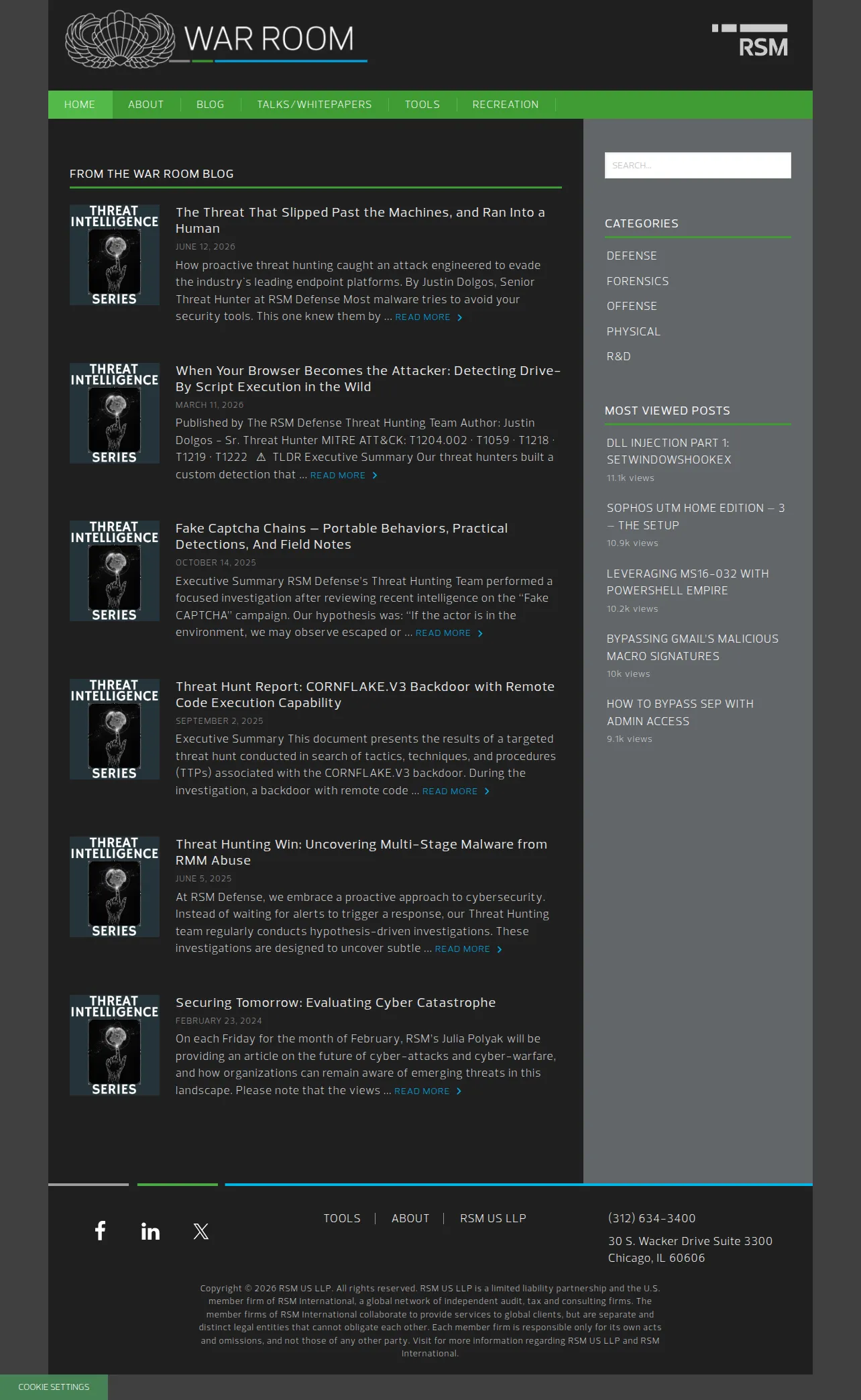Open 'DLL Injection Part 1: SetWindowsHookEx' post

tap(669, 451)
